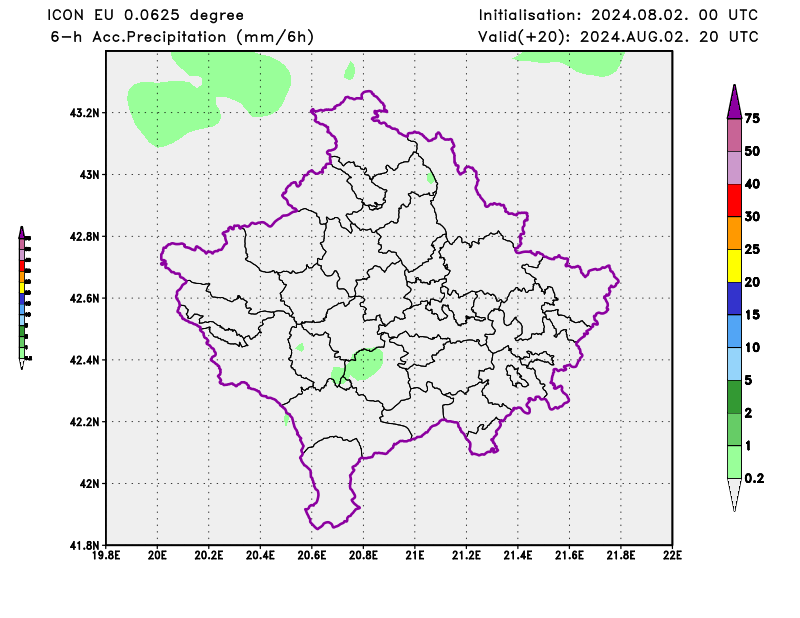Image resolution: width=800 pixels, height=618 pixels.
Task: Click the legend value 0.2
Action: pyautogui.click(x=754, y=478)
